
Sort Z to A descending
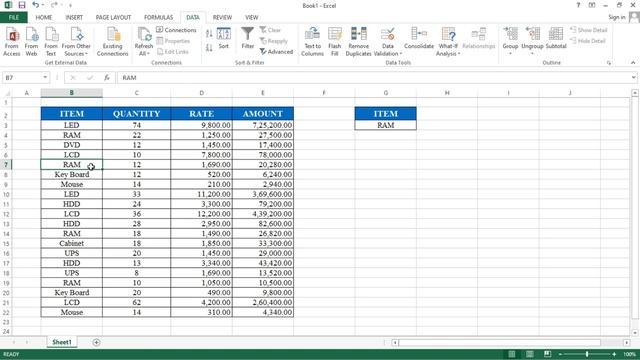click(209, 48)
